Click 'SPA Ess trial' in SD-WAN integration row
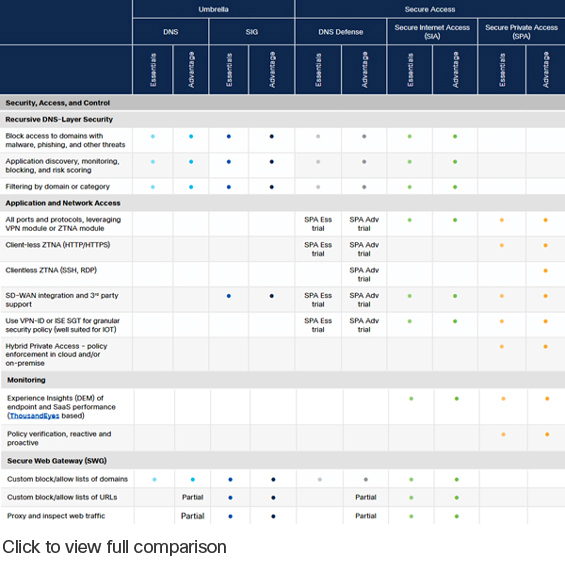565x569 pixels. click(318, 300)
